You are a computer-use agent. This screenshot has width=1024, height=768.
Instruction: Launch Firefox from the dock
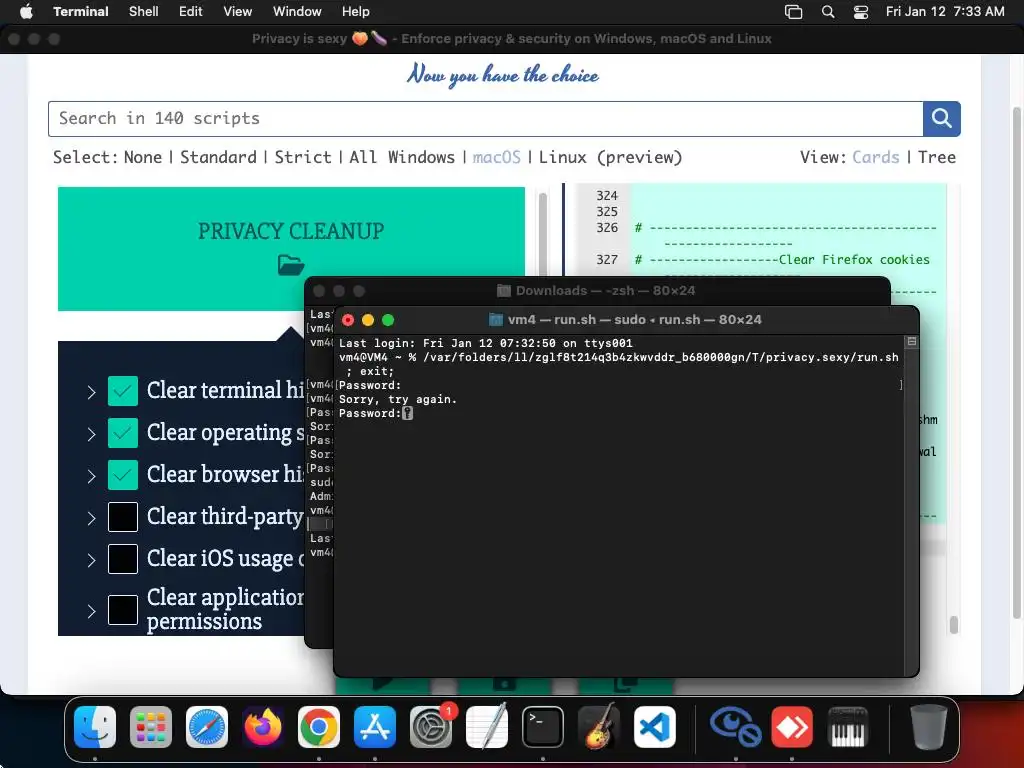(x=263, y=727)
